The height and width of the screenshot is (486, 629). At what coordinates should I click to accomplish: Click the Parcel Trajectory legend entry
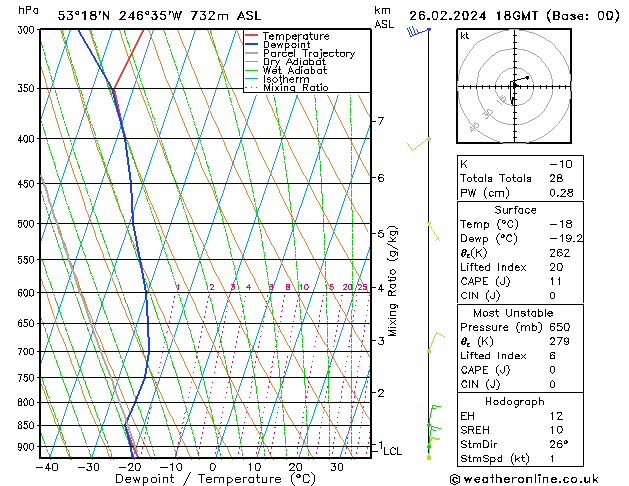coord(309,53)
